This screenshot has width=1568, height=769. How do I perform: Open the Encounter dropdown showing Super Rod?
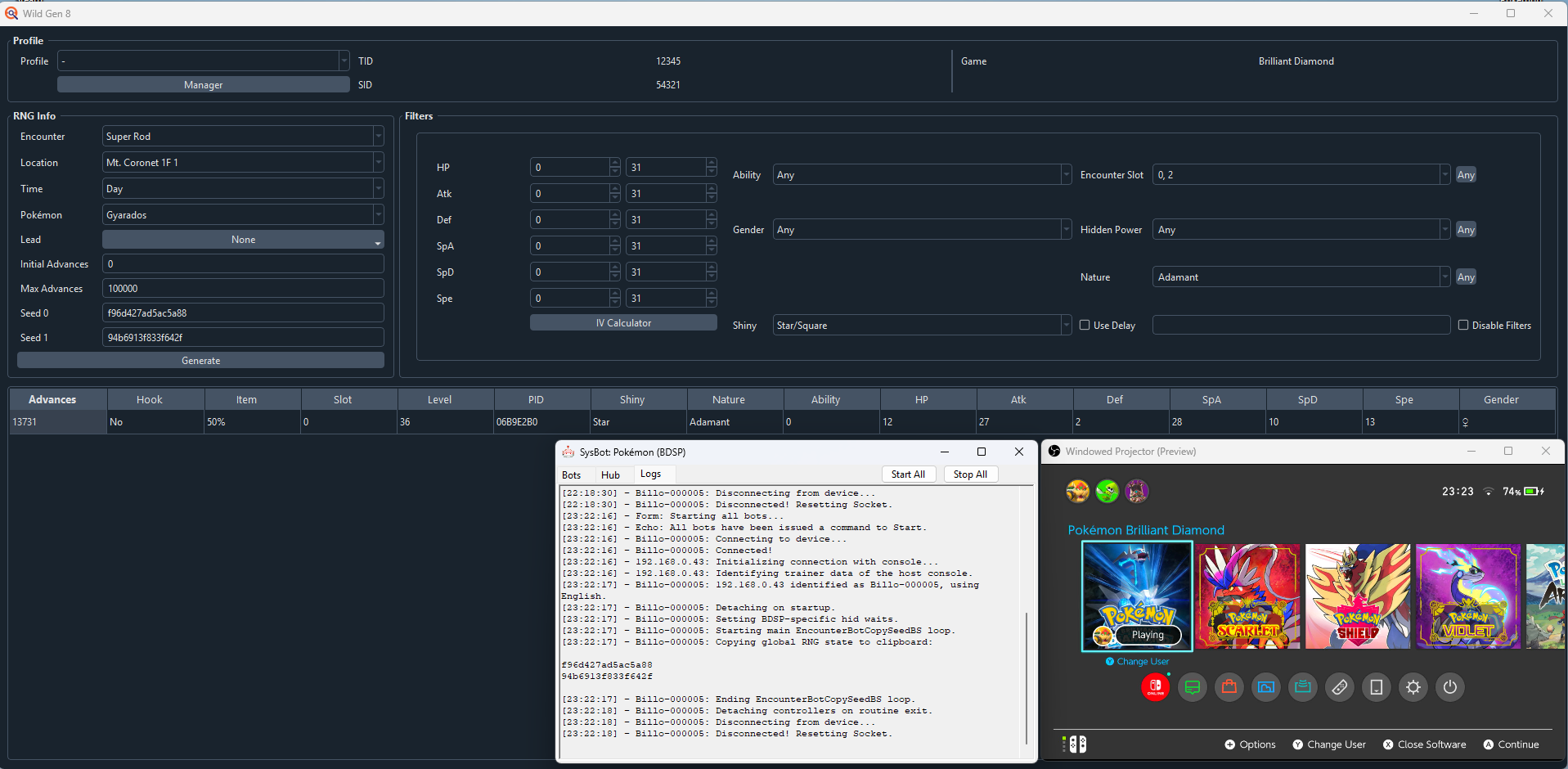coord(243,136)
